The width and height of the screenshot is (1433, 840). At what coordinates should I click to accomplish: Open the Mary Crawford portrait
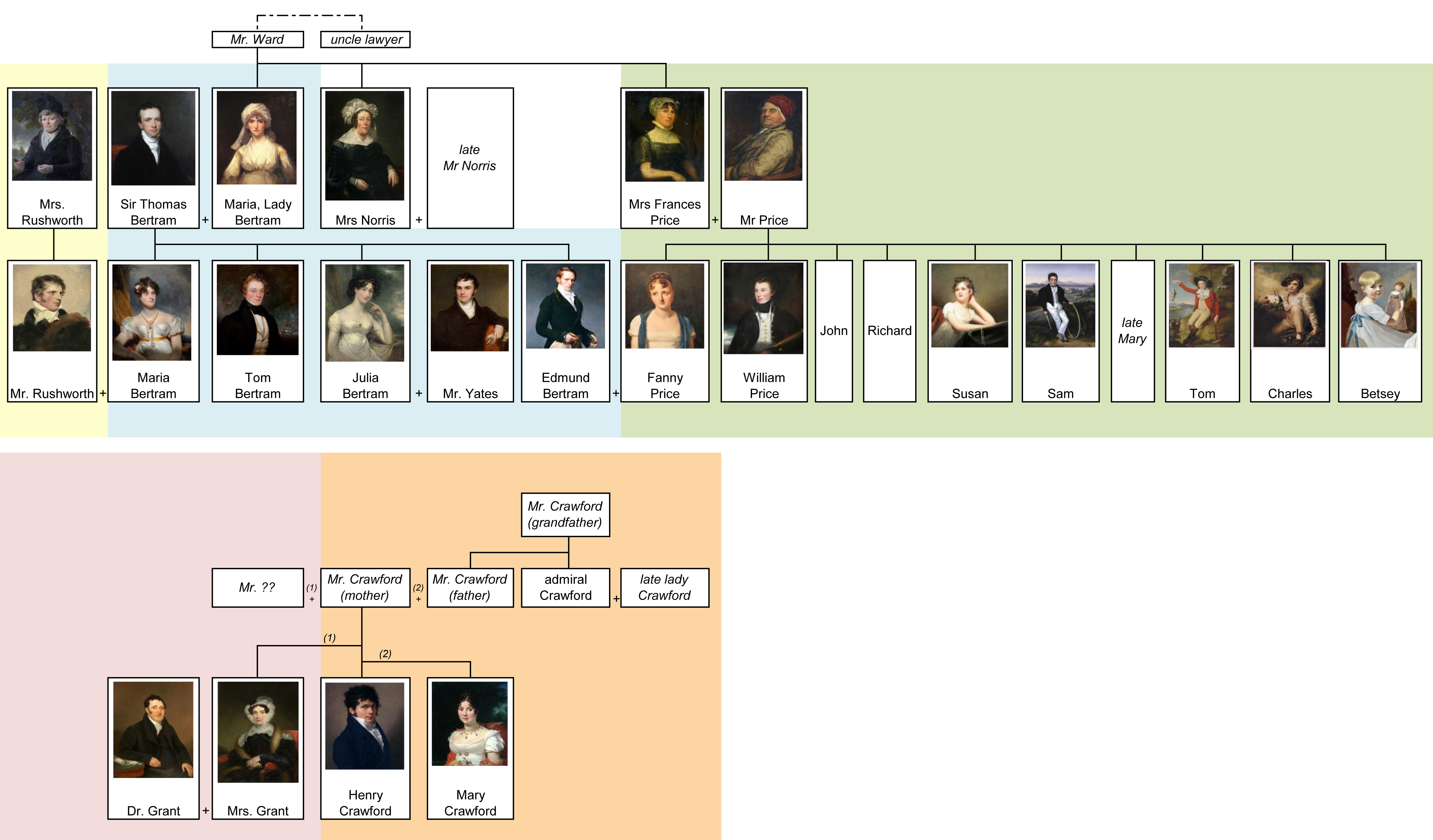470,724
